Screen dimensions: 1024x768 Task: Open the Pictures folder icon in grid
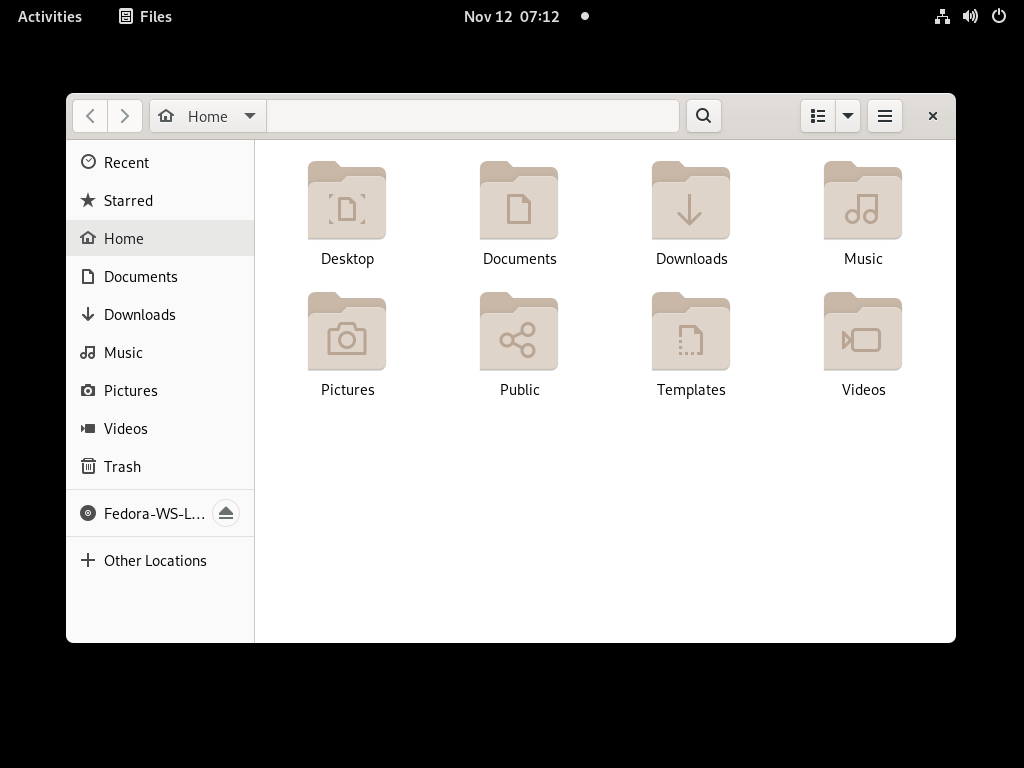(347, 332)
